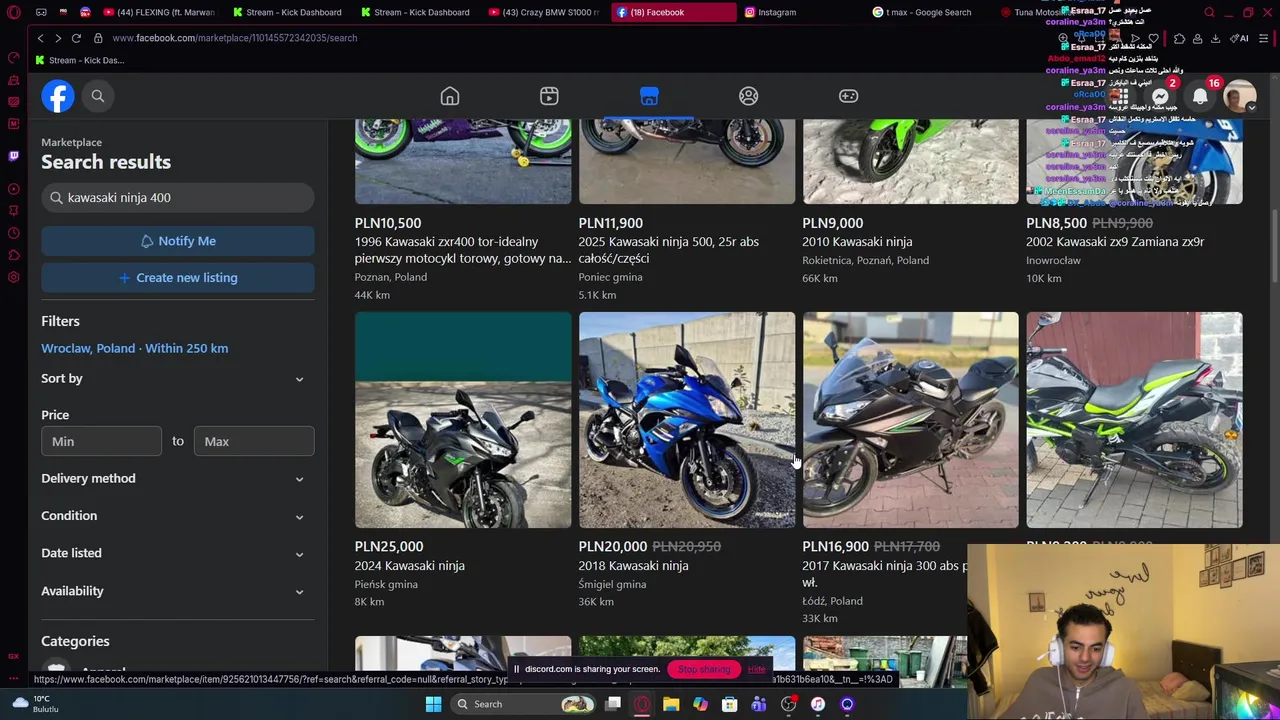Open the 2010 Kawasaki ninja listing title
Image resolution: width=1280 pixels, height=720 pixels.
pos(857,242)
